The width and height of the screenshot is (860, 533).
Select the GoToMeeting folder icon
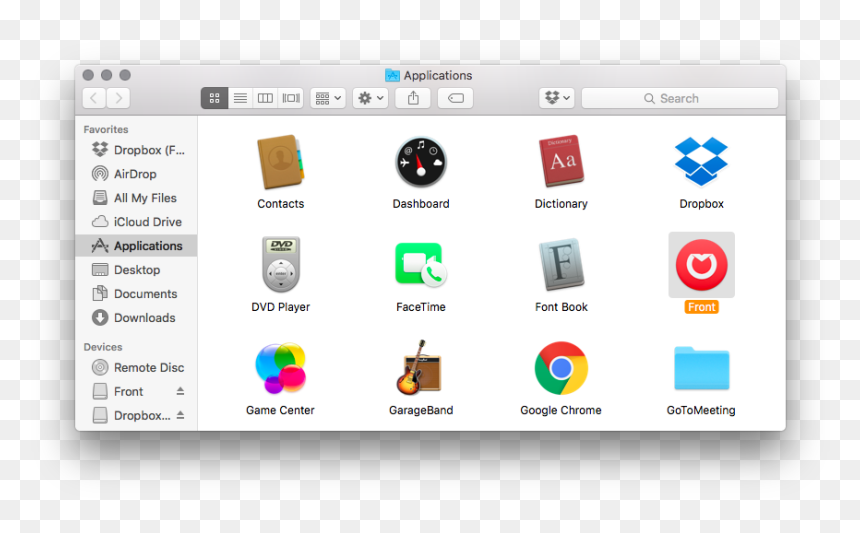701,368
